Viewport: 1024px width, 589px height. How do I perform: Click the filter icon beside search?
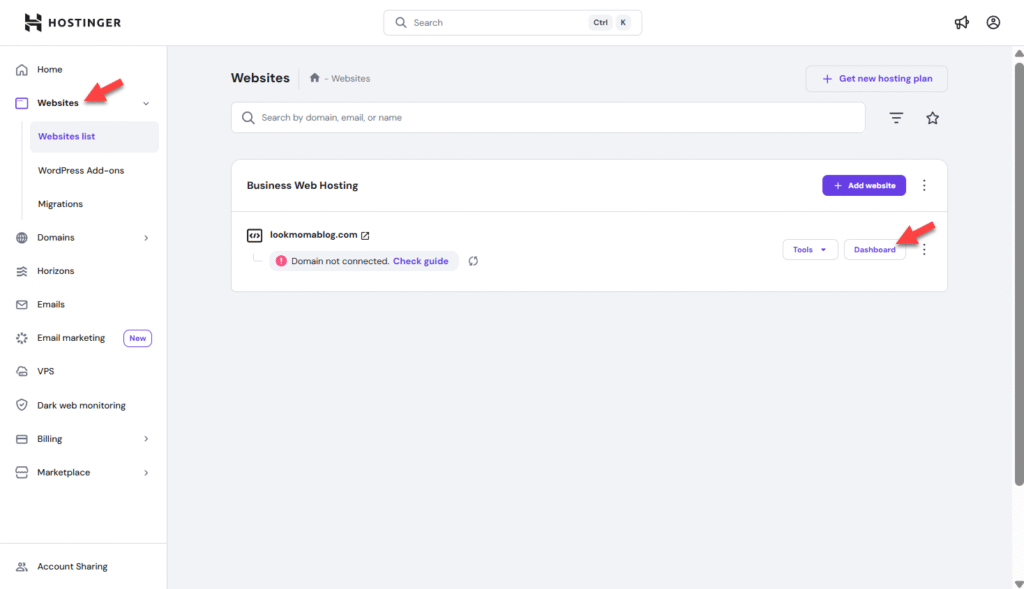(896, 118)
